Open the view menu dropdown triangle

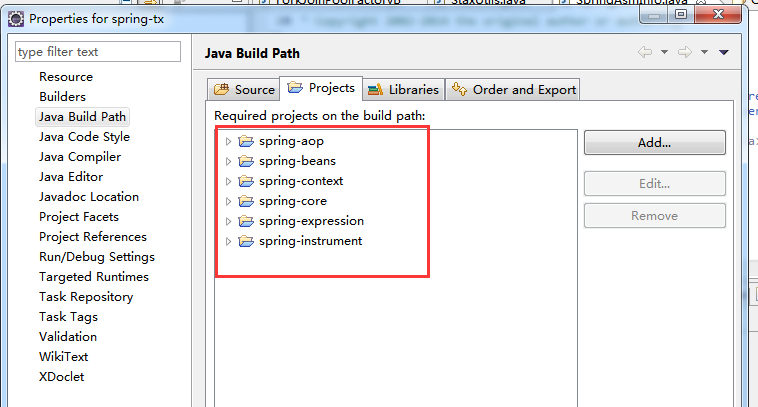coord(724,52)
